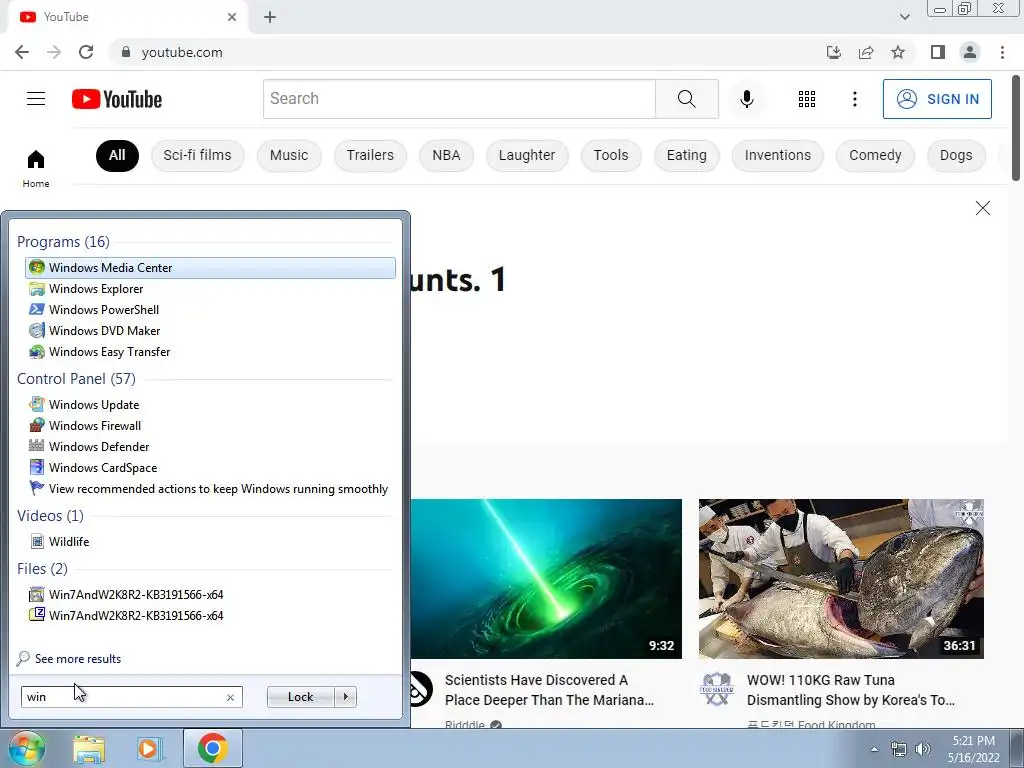Open the Chrome three-dot menu
This screenshot has height=768, width=1024.
(1002, 52)
